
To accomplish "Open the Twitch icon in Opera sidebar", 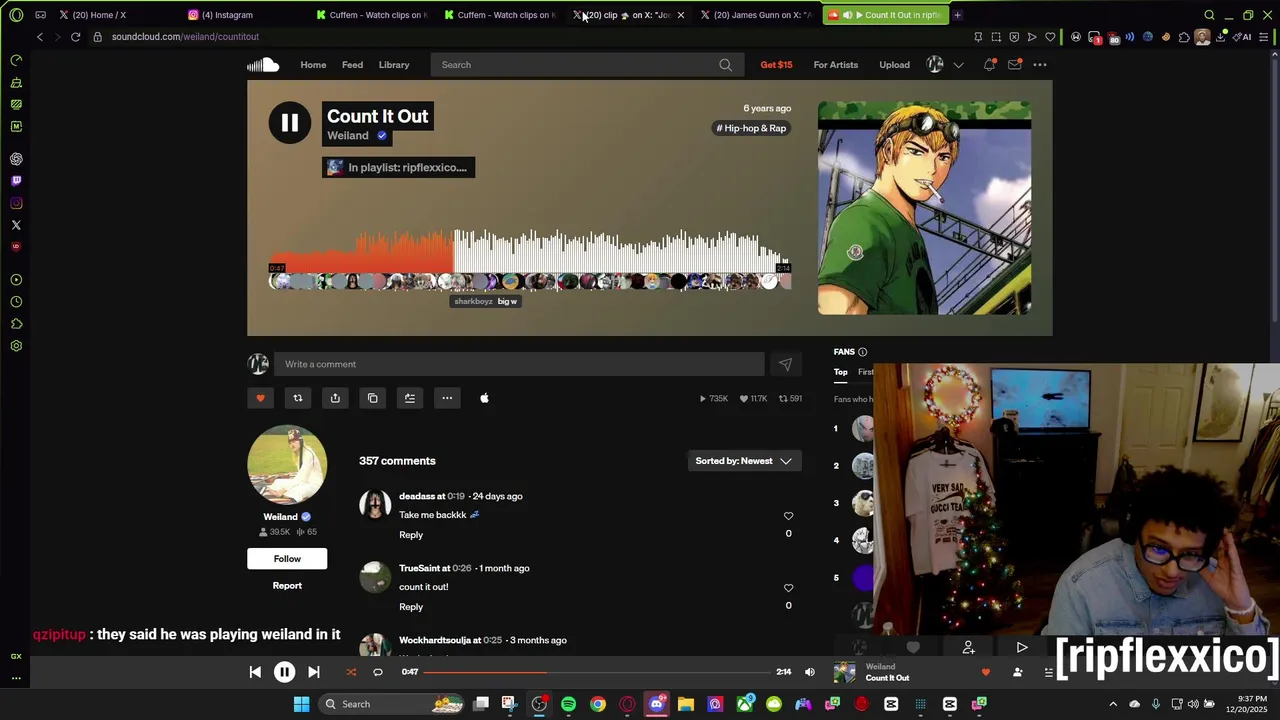I will pyautogui.click(x=16, y=181).
